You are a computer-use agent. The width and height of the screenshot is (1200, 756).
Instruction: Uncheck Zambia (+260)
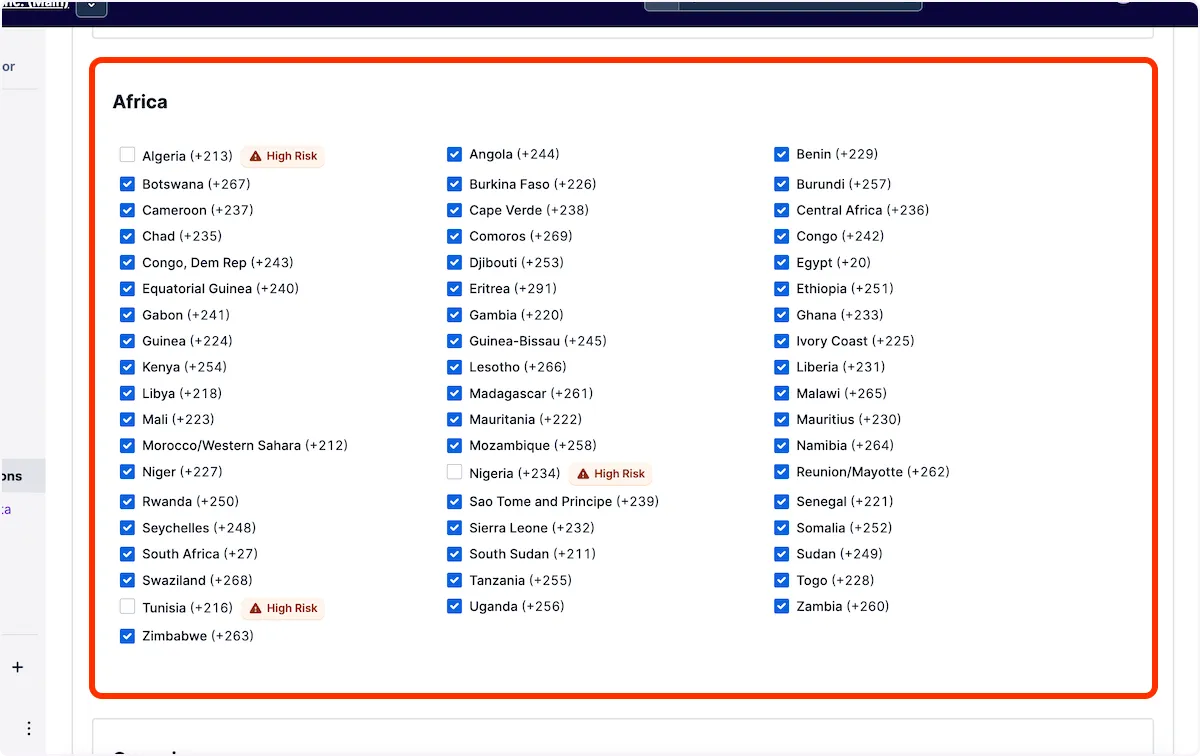pos(781,605)
